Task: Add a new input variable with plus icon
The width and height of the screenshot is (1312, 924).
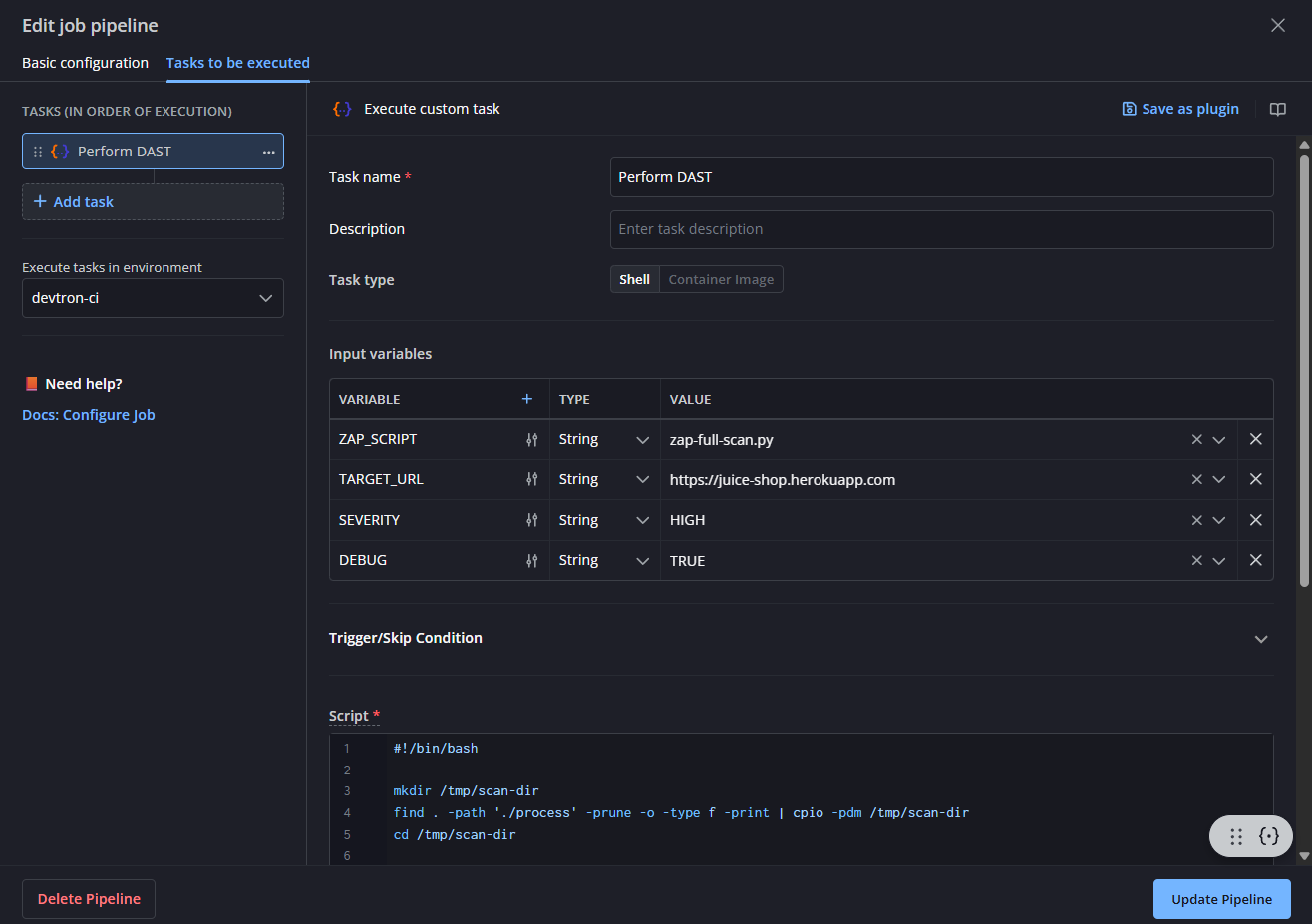Action: (x=527, y=399)
